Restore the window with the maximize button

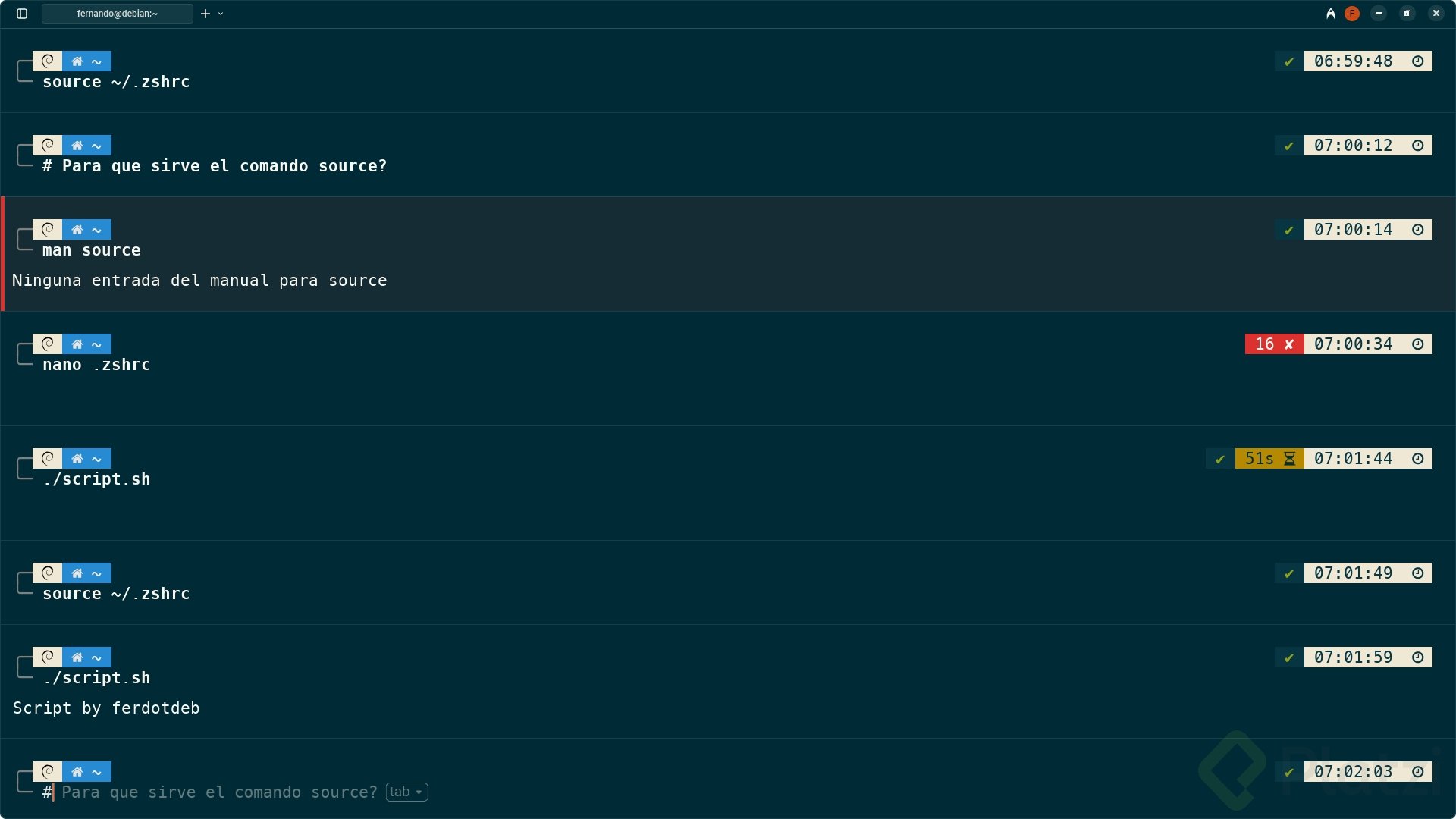[1407, 14]
